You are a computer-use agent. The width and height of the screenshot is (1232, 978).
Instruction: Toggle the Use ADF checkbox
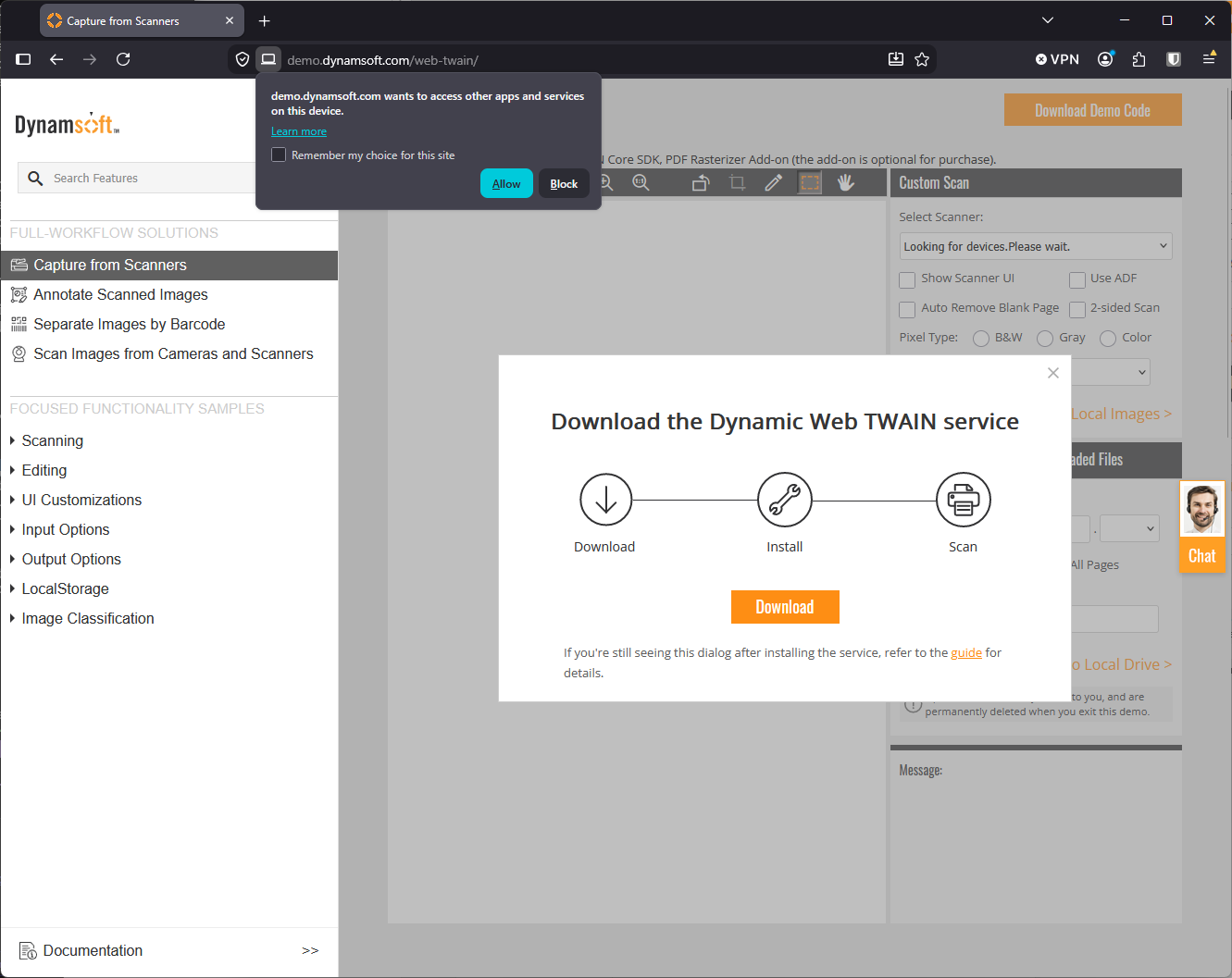point(1077,279)
